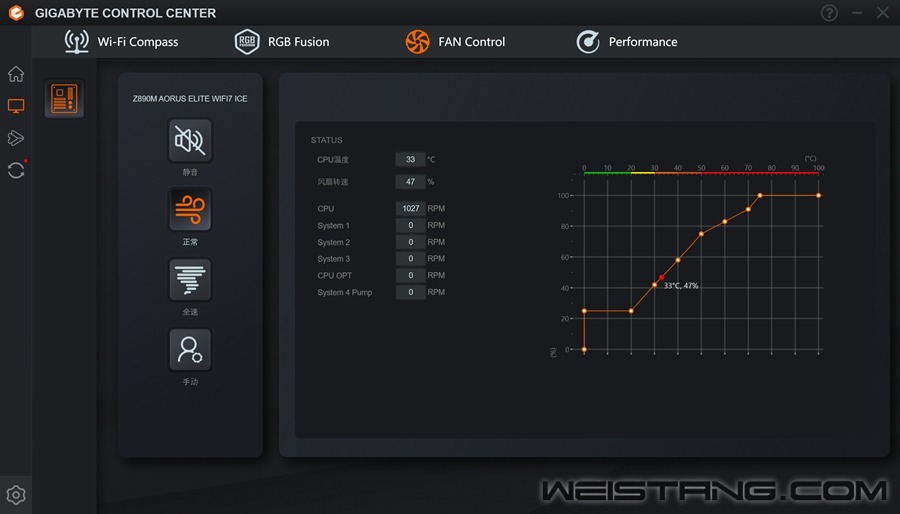Select the Silent (静音) fan mode icon
900x514 pixels.
pos(190,141)
